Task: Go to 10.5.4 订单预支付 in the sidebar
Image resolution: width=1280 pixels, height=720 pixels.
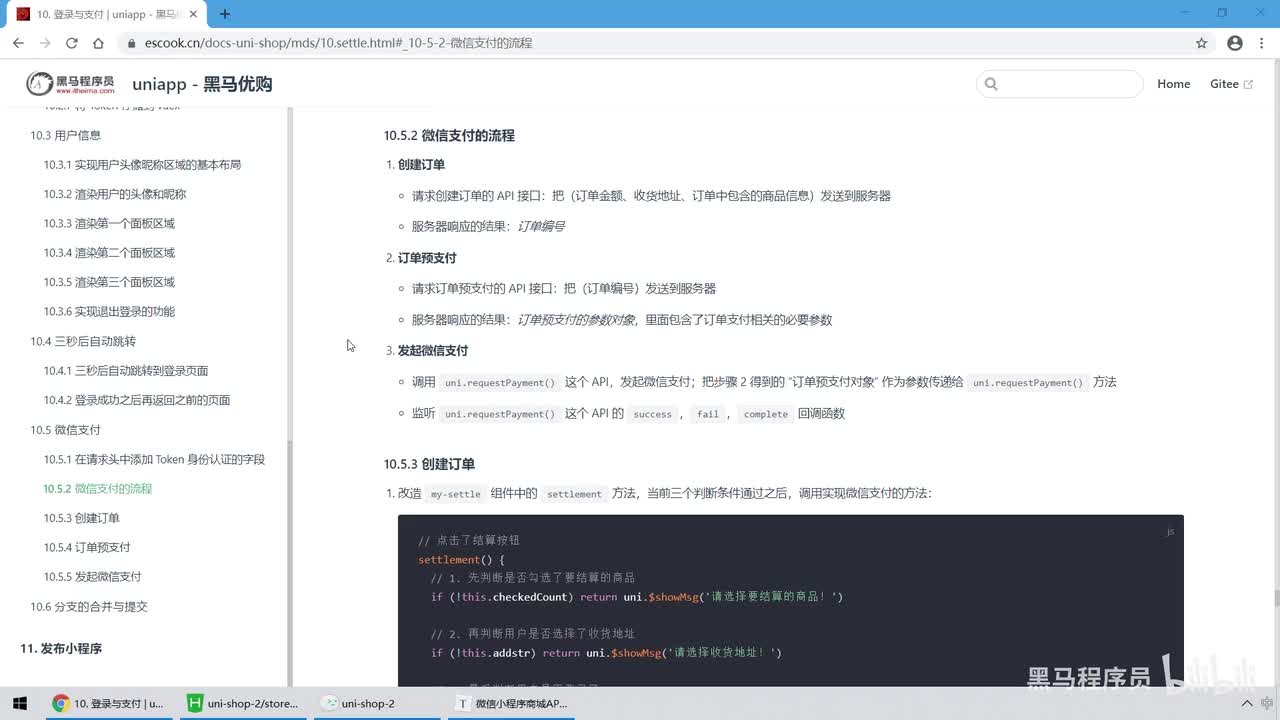Action: coord(87,547)
